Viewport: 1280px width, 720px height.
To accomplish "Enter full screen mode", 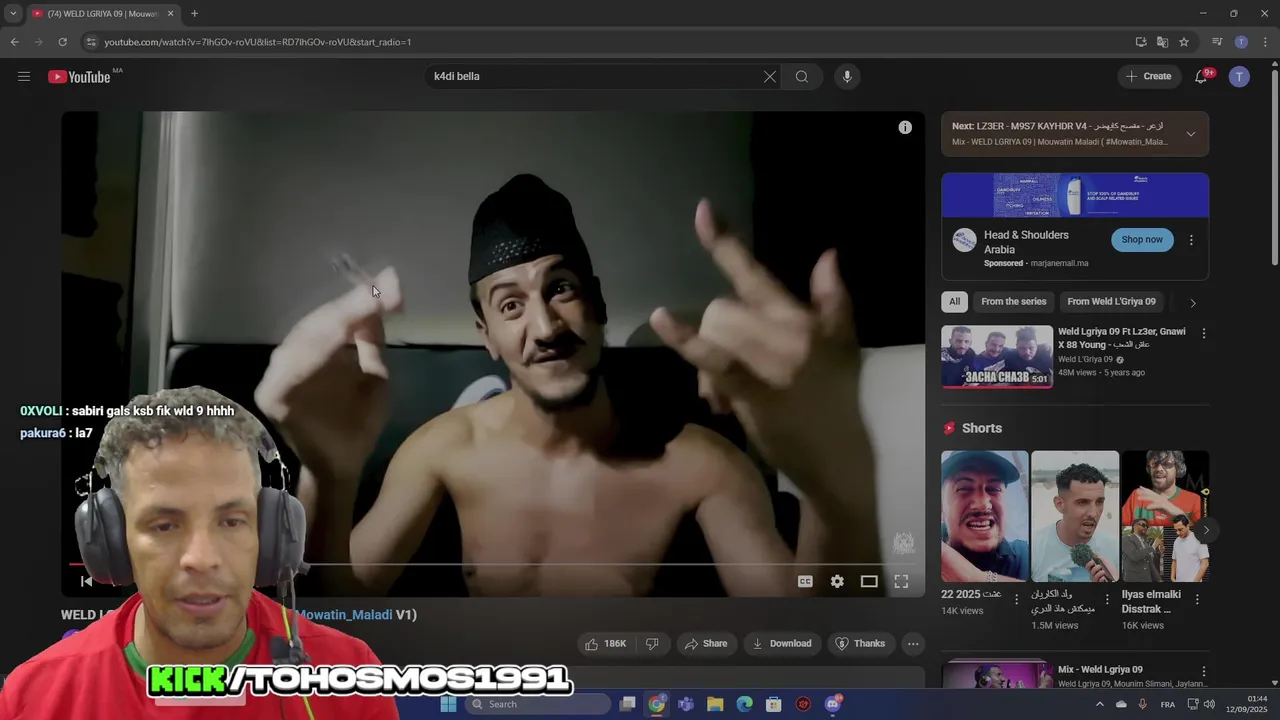I will pyautogui.click(x=901, y=581).
